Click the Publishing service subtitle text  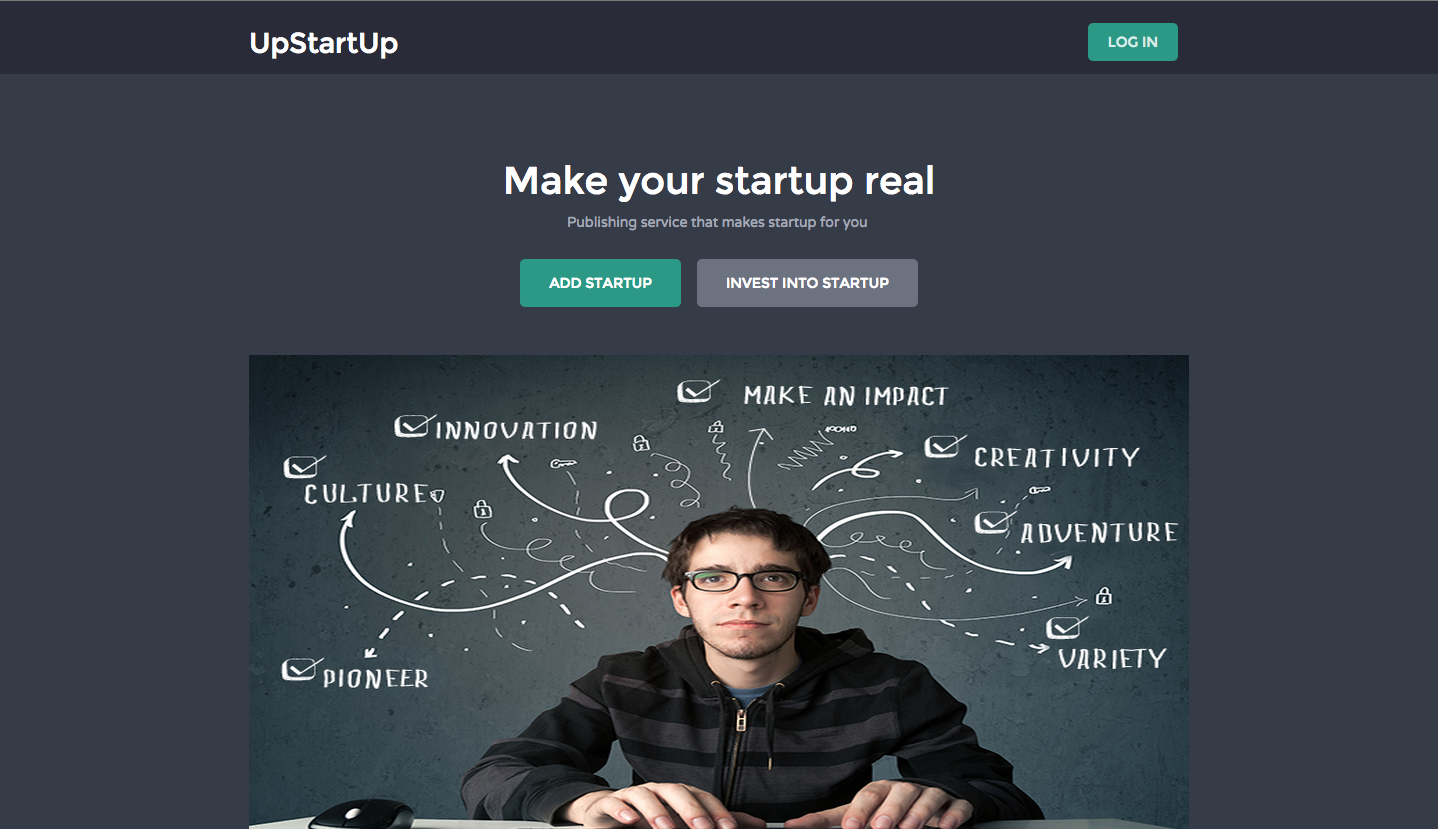[717, 222]
